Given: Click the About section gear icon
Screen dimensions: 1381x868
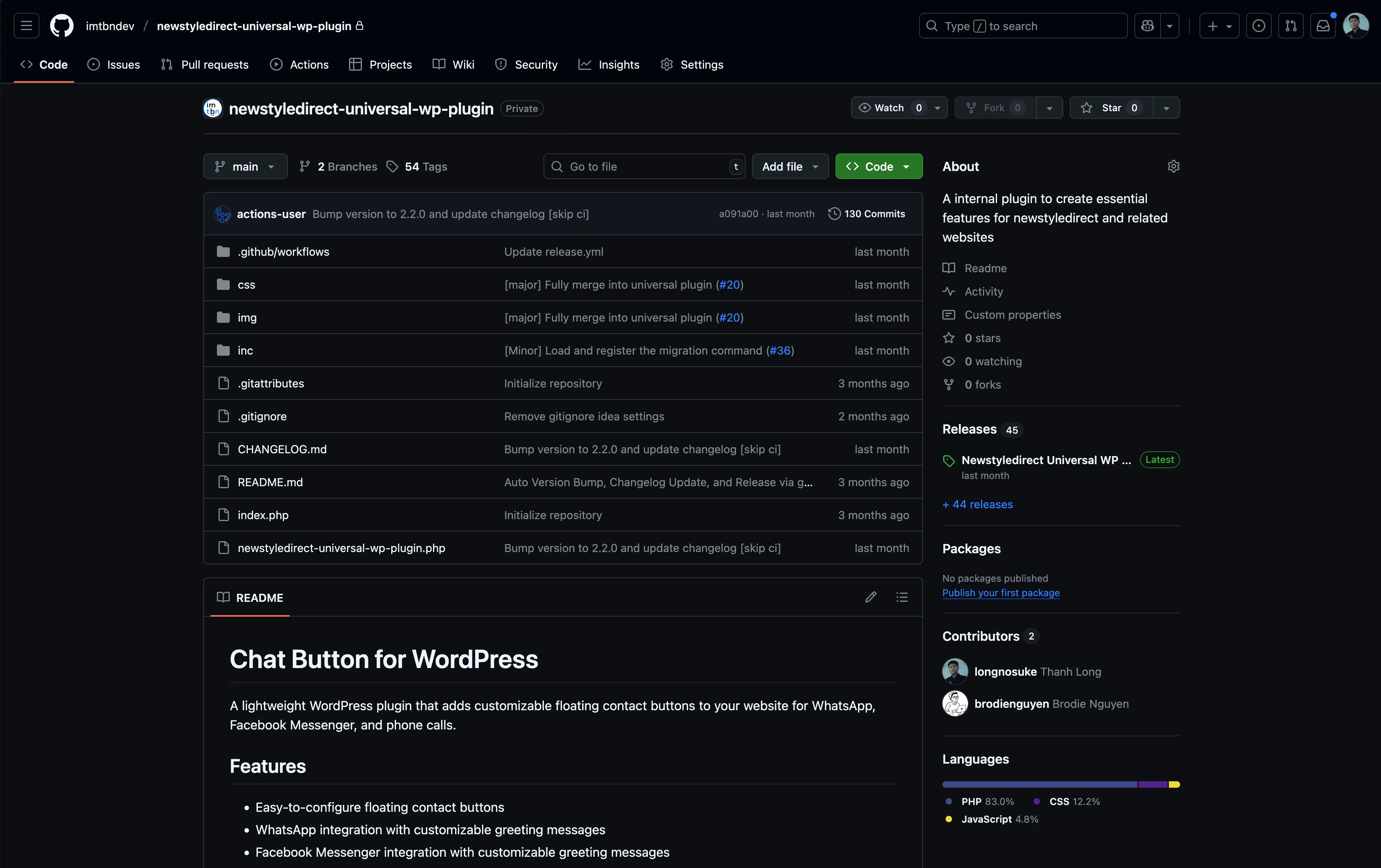Looking at the screenshot, I should coord(1173,166).
